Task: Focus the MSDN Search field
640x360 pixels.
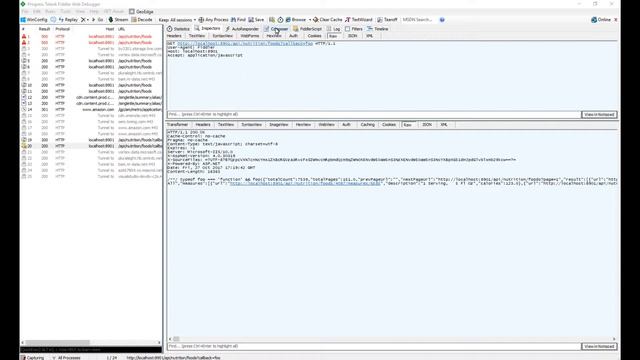Action: coord(418,20)
